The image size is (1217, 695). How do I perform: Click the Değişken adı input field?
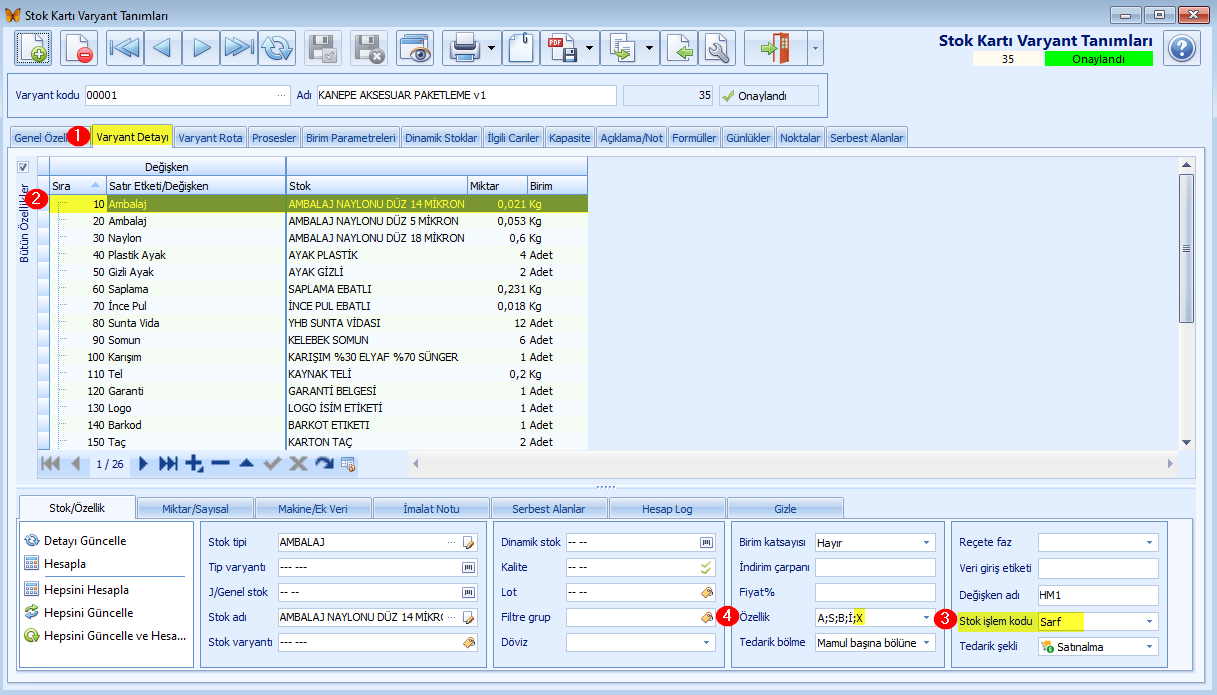pos(1098,595)
